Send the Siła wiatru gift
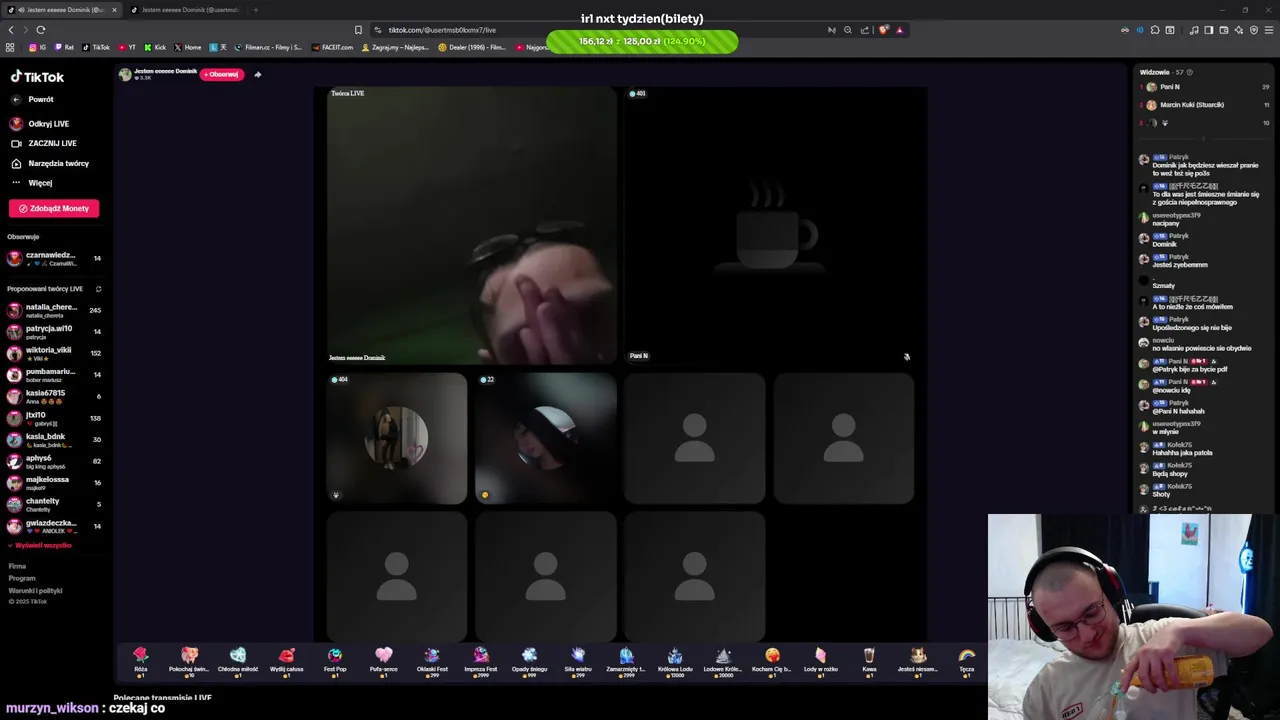The width and height of the screenshot is (1280, 720). (578, 661)
